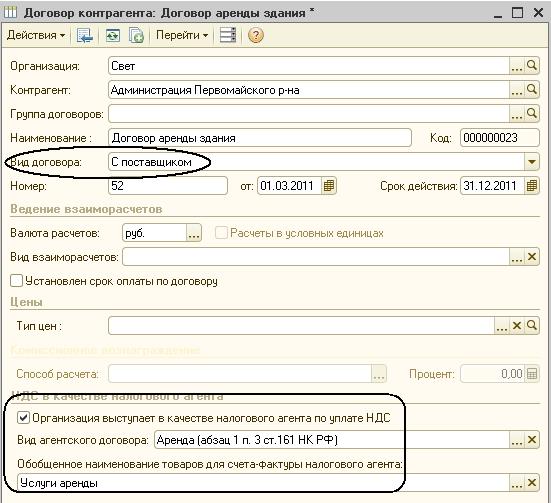The image size is (551, 503).
Task: Click the Услуги аренды text field
Action: 263,483
